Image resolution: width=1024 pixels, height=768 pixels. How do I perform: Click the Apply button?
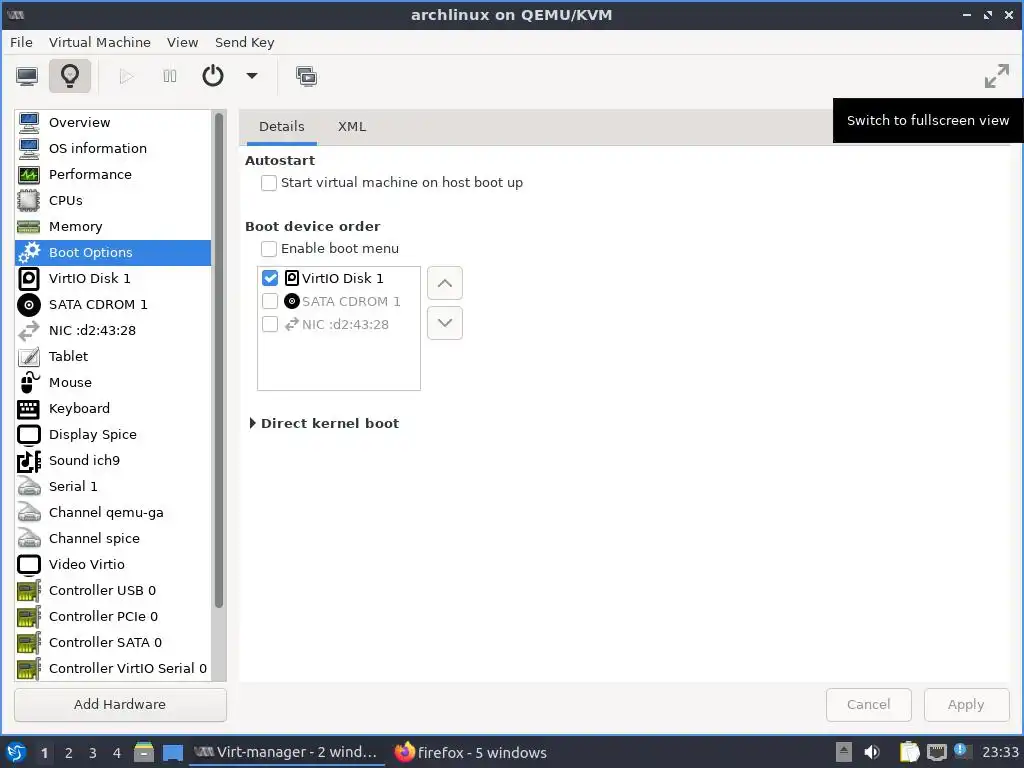pos(966,705)
